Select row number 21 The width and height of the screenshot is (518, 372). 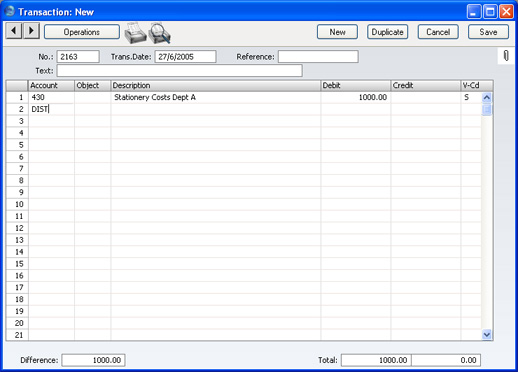point(17,335)
